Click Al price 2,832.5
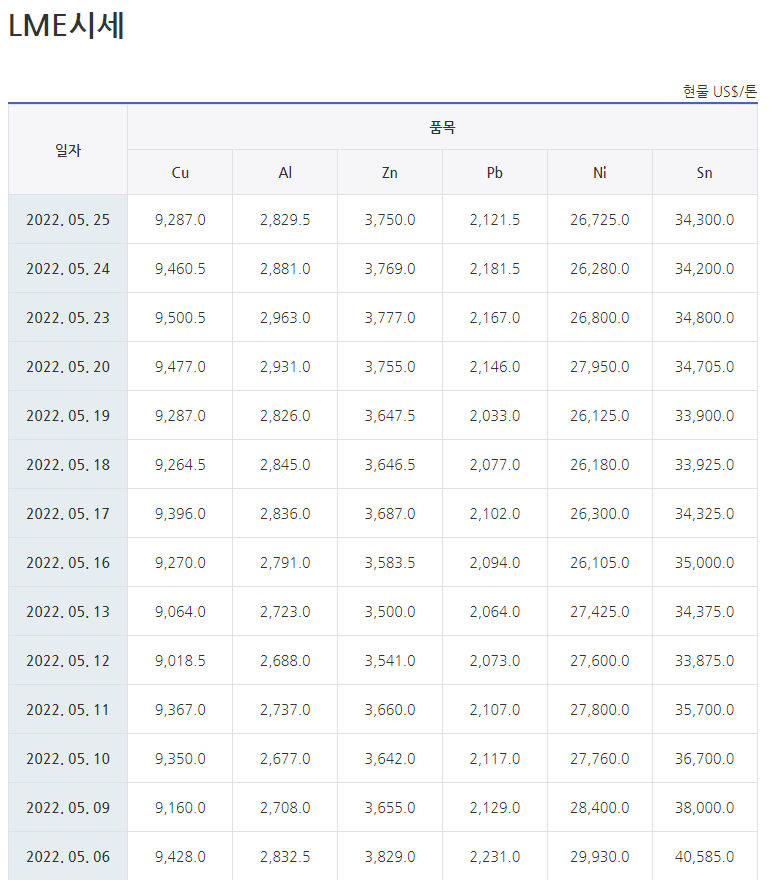The height and width of the screenshot is (880, 769). [x=285, y=856]
